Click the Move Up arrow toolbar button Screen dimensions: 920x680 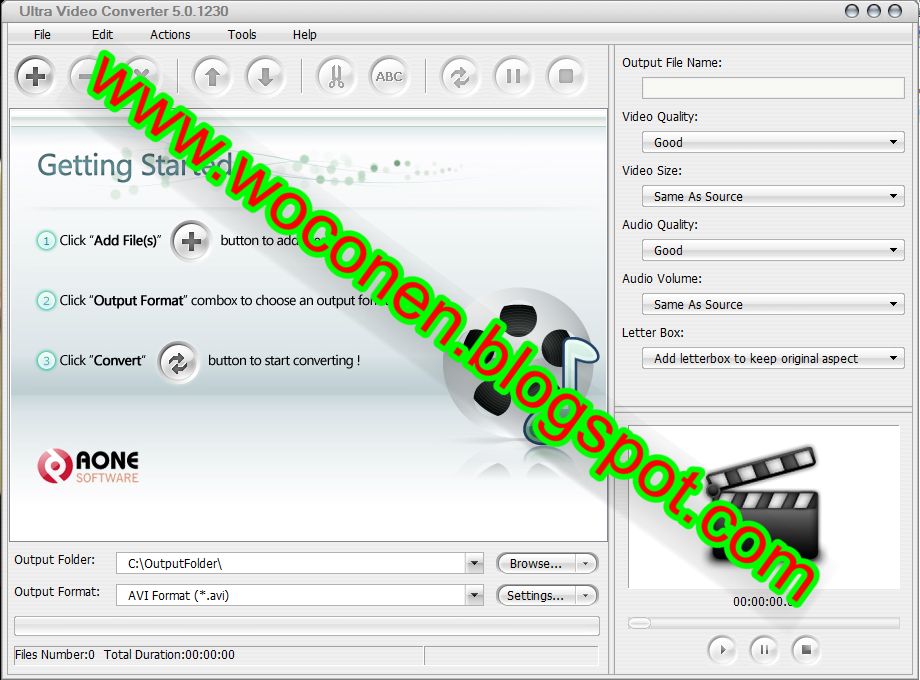(x=212, y=76)
